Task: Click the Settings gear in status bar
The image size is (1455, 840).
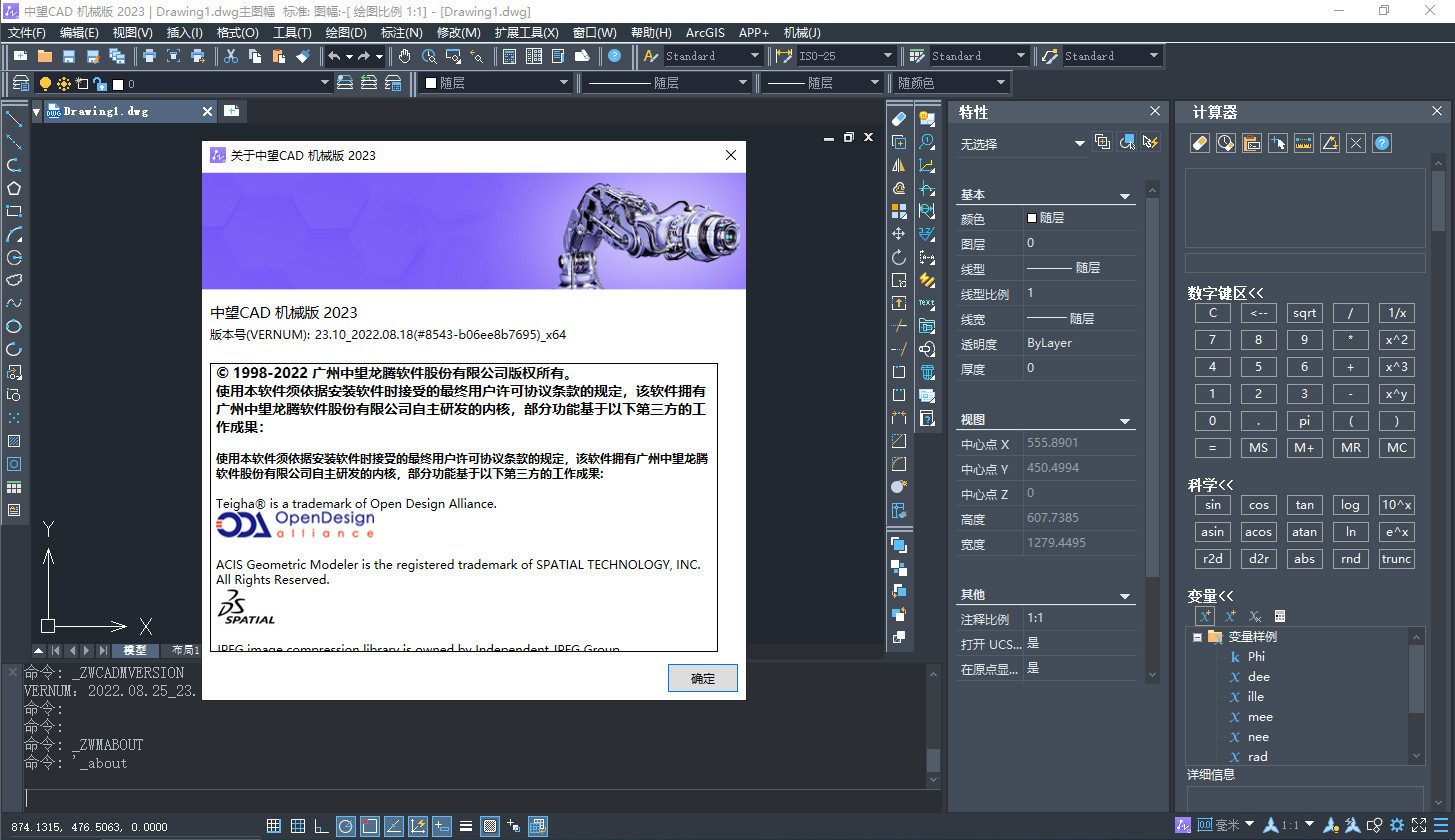Action: click(x=1397, y=825)
